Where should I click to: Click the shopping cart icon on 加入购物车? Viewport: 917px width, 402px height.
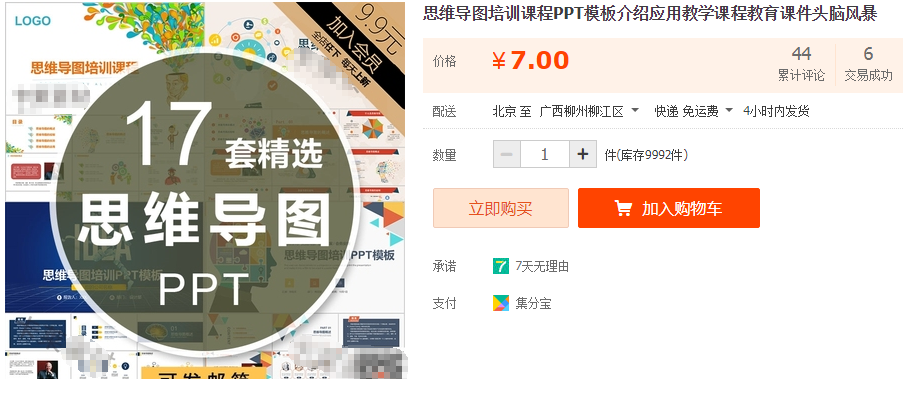(623, 208)
